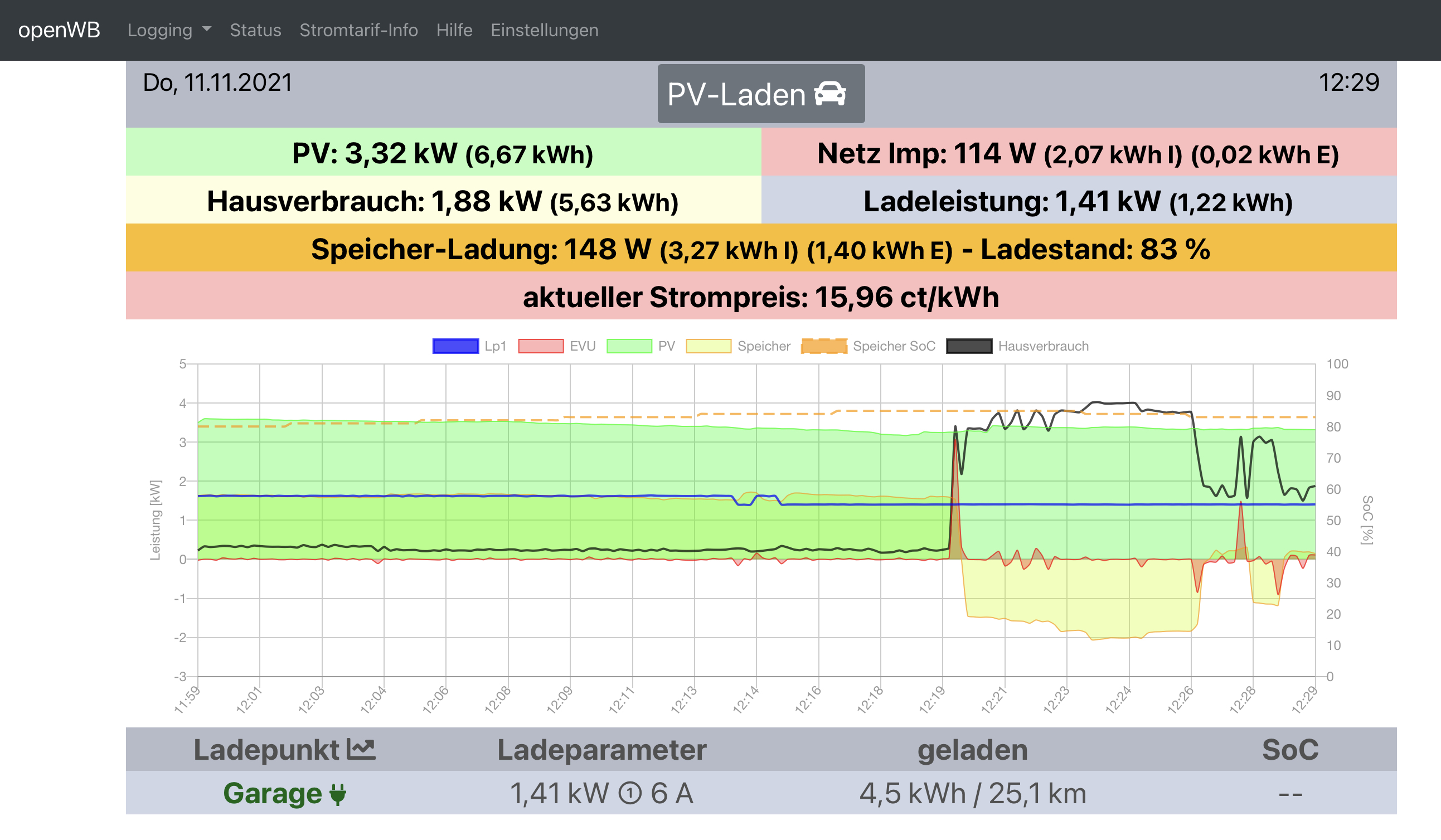
Task: Go to Stromtarif-Info page
Action: (358, 30)
